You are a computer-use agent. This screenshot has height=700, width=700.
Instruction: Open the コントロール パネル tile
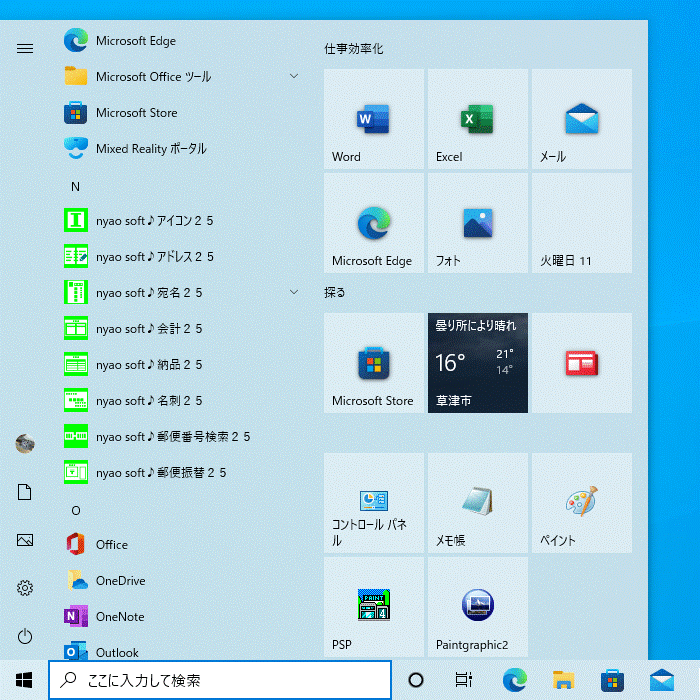point(374,503)
